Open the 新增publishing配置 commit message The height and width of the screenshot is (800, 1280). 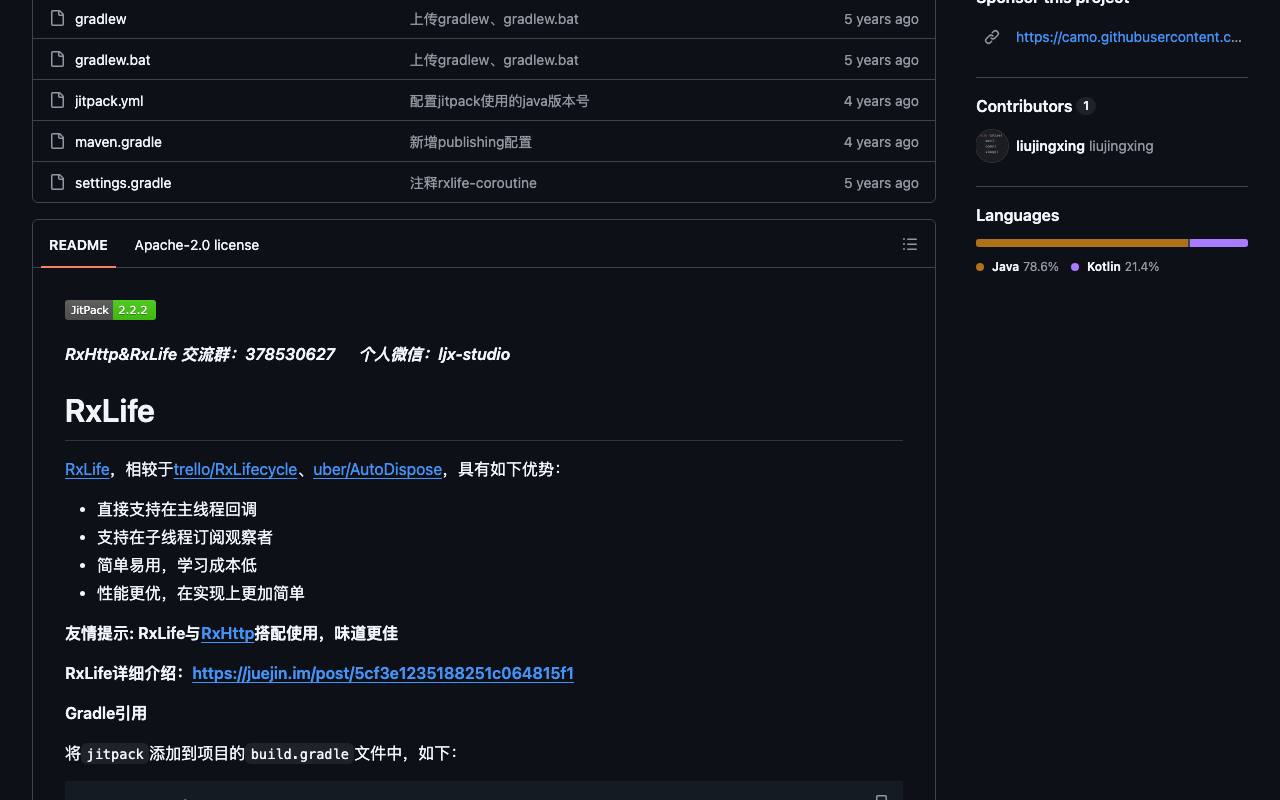tap(470, 142)
